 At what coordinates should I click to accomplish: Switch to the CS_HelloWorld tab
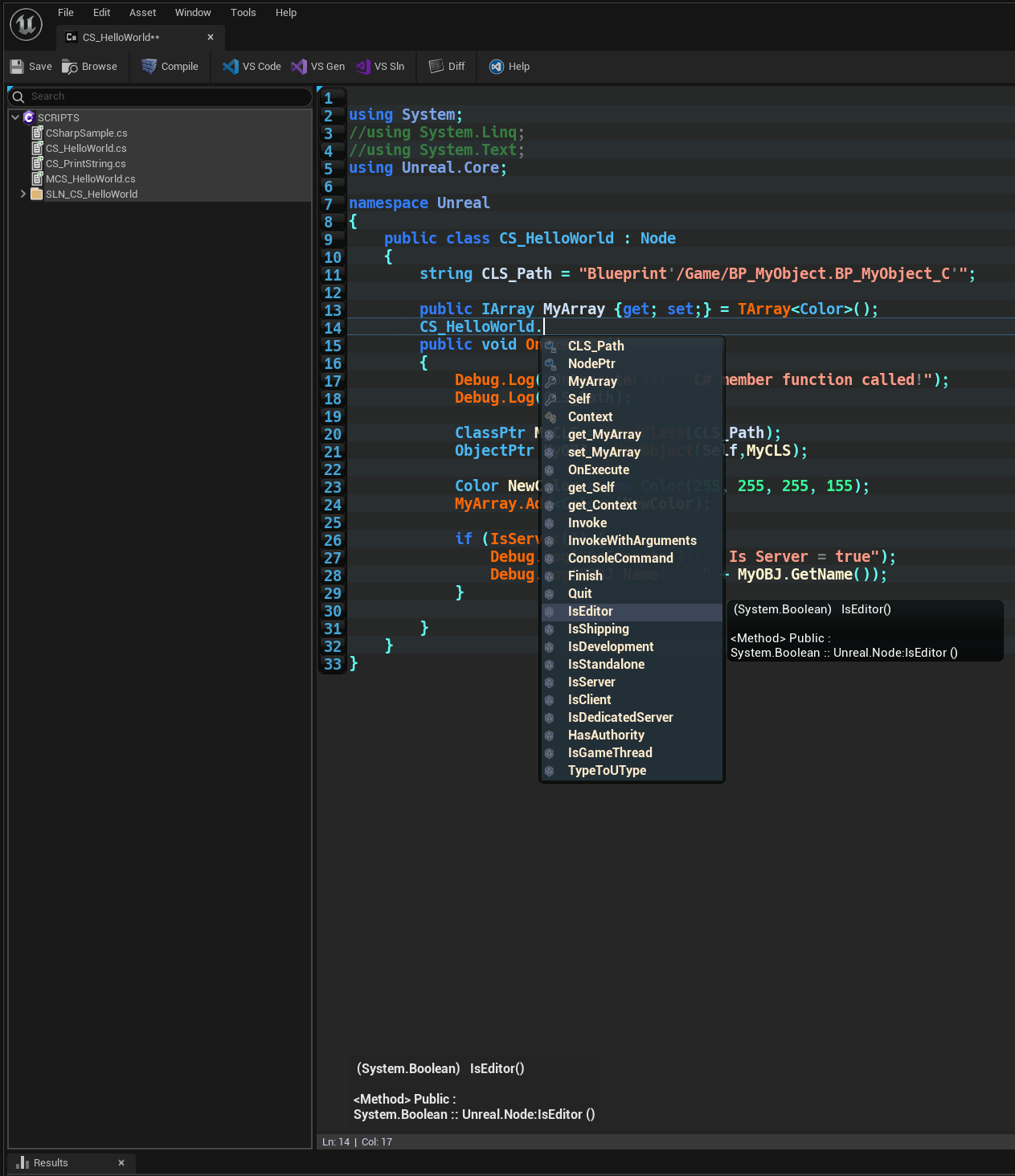(121, 38)
